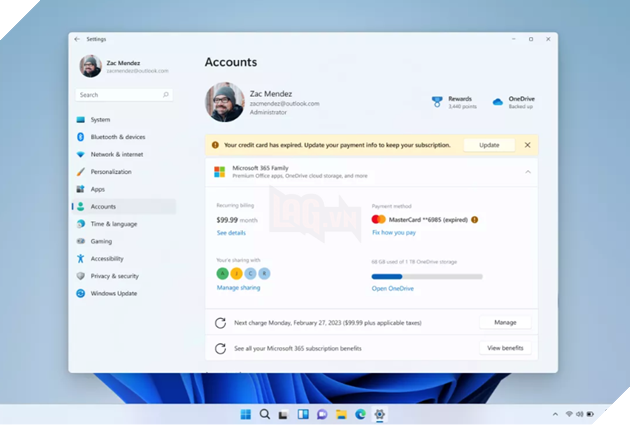Open the Manage sharing link

(238, 288)
